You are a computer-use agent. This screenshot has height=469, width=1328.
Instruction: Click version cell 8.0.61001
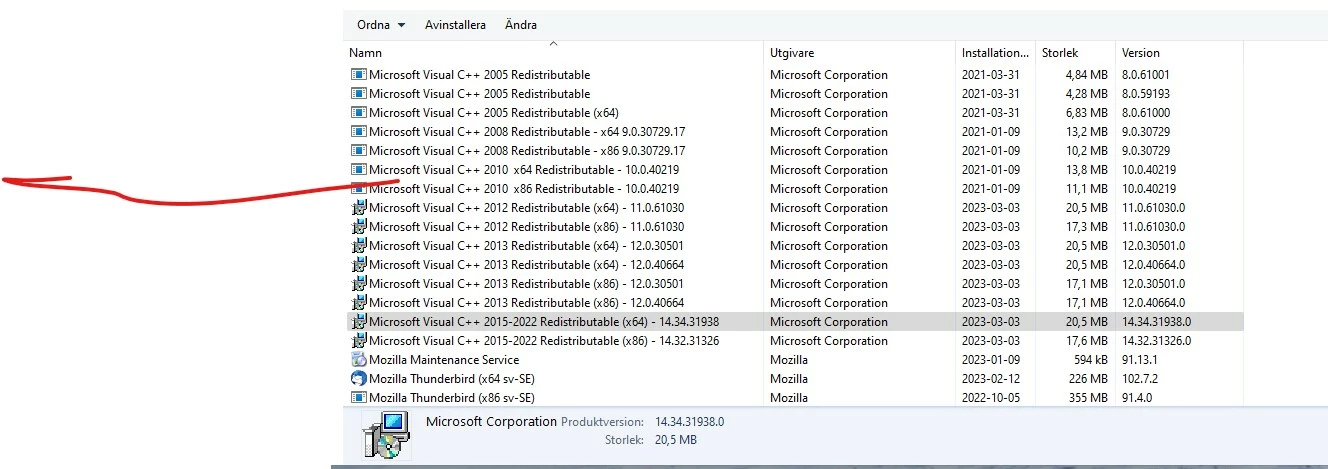coord(1146,75)
